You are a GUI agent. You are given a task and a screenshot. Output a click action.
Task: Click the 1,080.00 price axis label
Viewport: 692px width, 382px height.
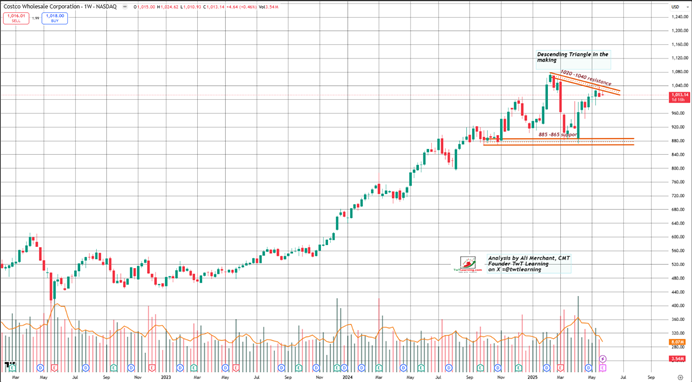tap(680, 71)
